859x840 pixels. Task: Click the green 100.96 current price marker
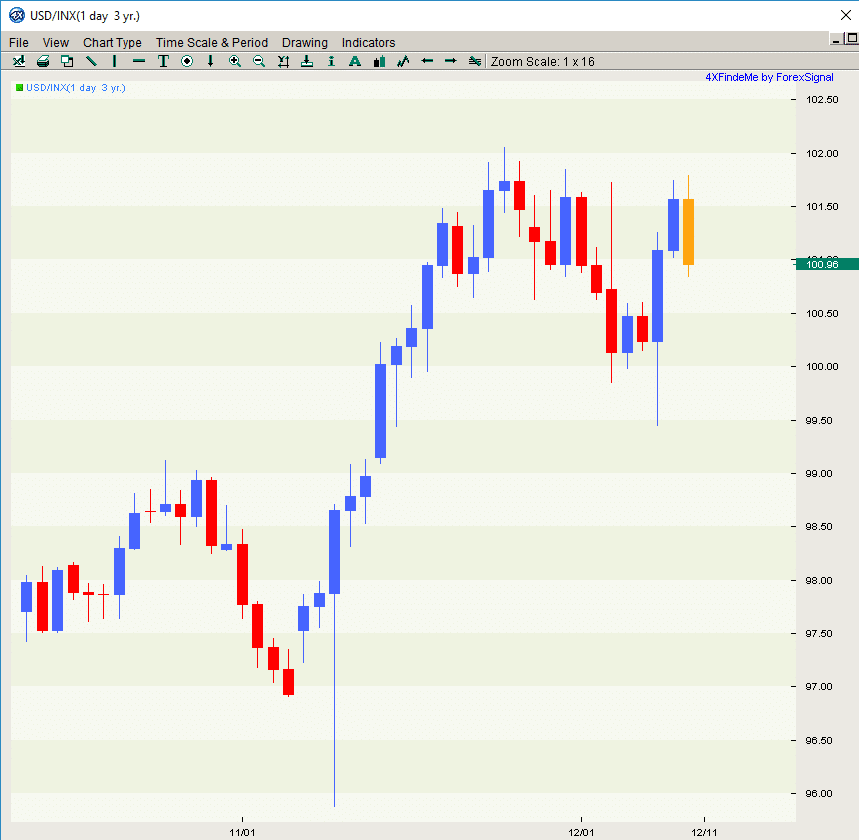[827, 265]
